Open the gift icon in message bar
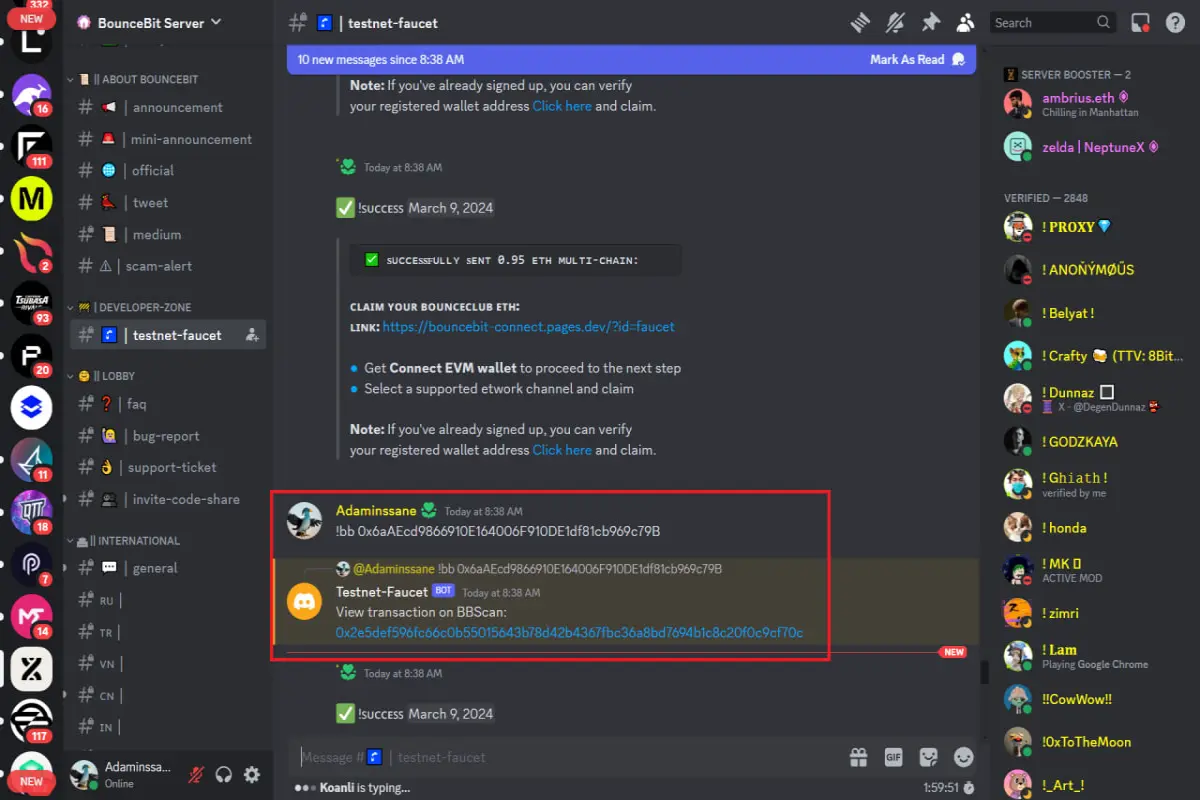 [858, 757]
